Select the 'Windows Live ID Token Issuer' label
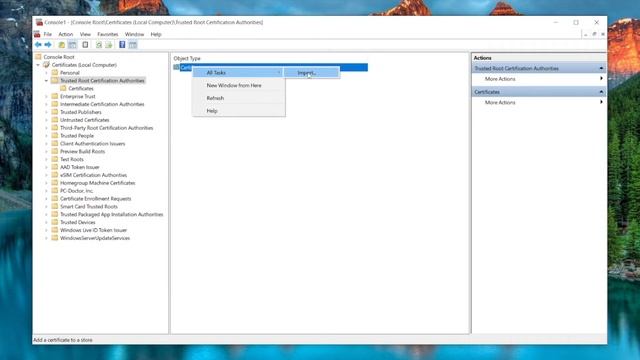Screen dimensions: 640x360 tap(93, 230)
